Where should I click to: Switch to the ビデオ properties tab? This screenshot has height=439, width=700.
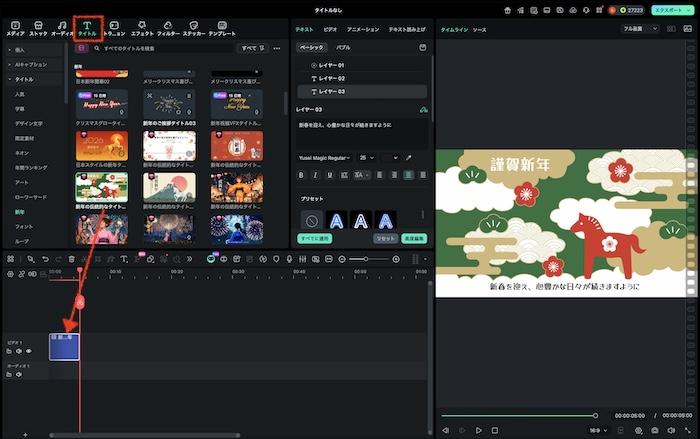tap(330, 29)
